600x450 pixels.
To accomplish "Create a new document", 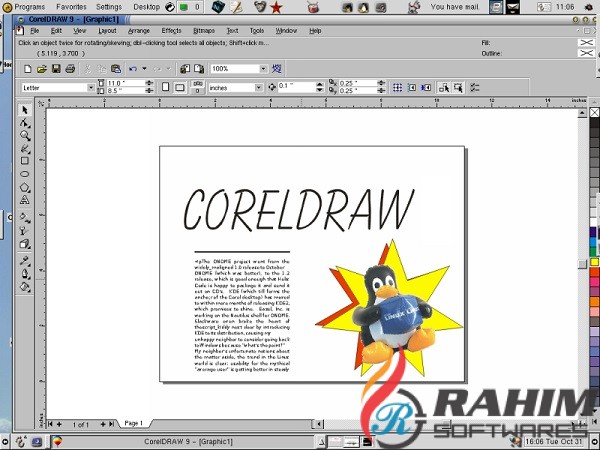I will click(28, 69).
